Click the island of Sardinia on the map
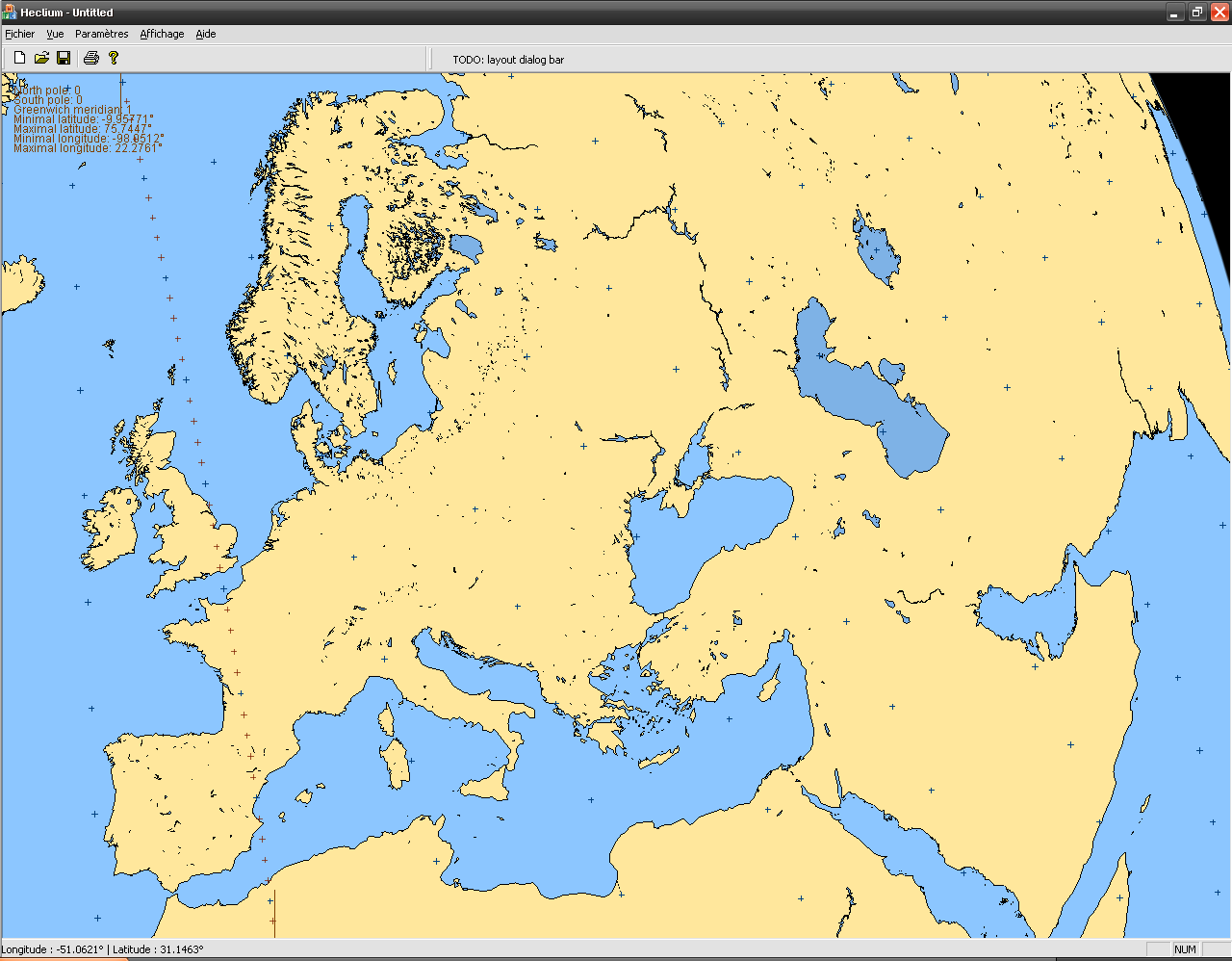This screenshot has width=1232, height=961. coord(395,763)
